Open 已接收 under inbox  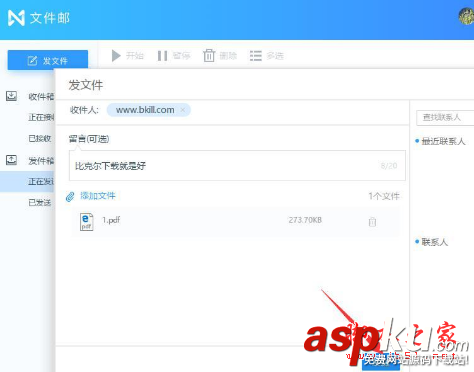(x=40, y=138)
